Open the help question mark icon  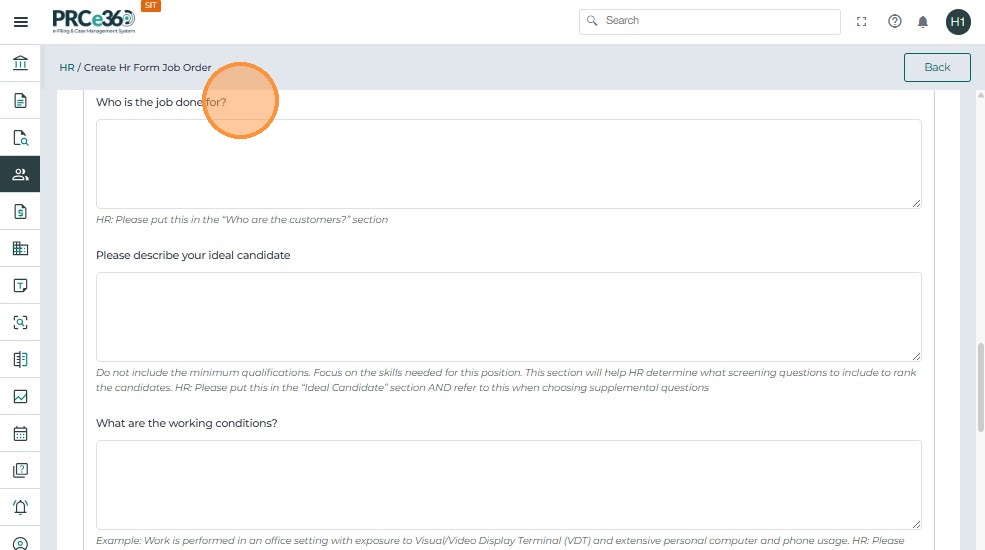click(895, 21)
